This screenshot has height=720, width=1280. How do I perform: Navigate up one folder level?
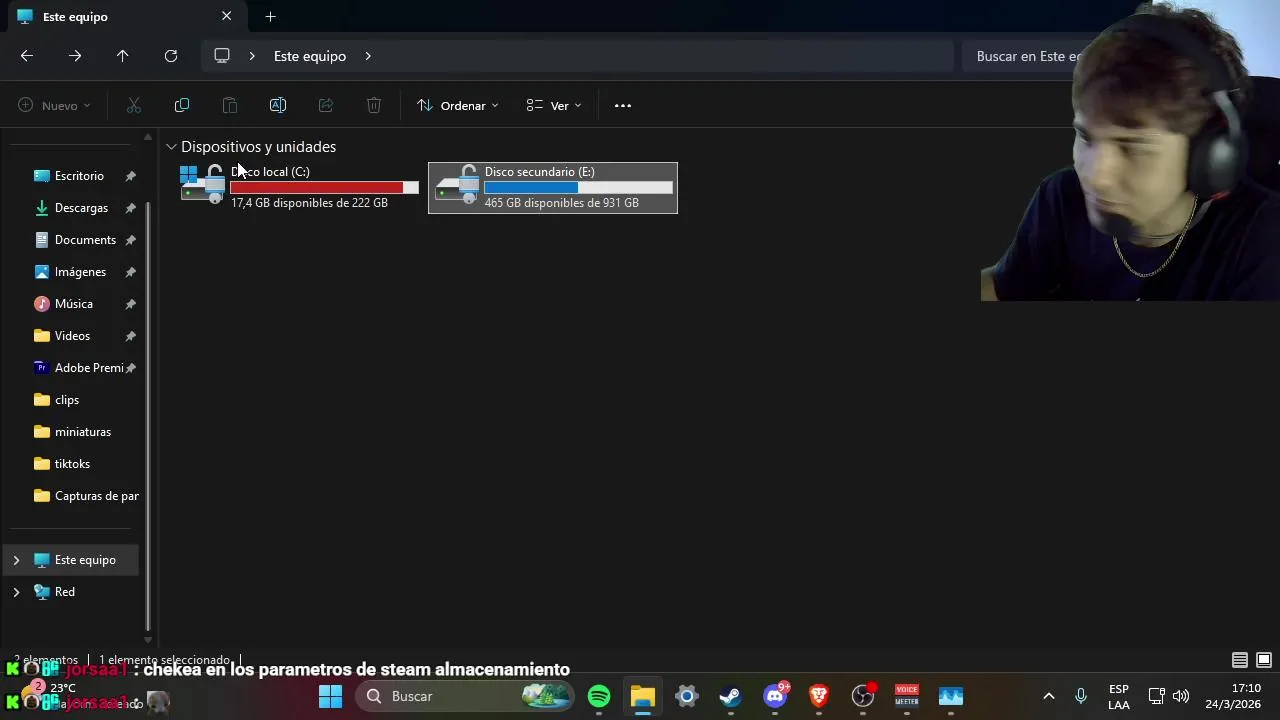point(123,56)
